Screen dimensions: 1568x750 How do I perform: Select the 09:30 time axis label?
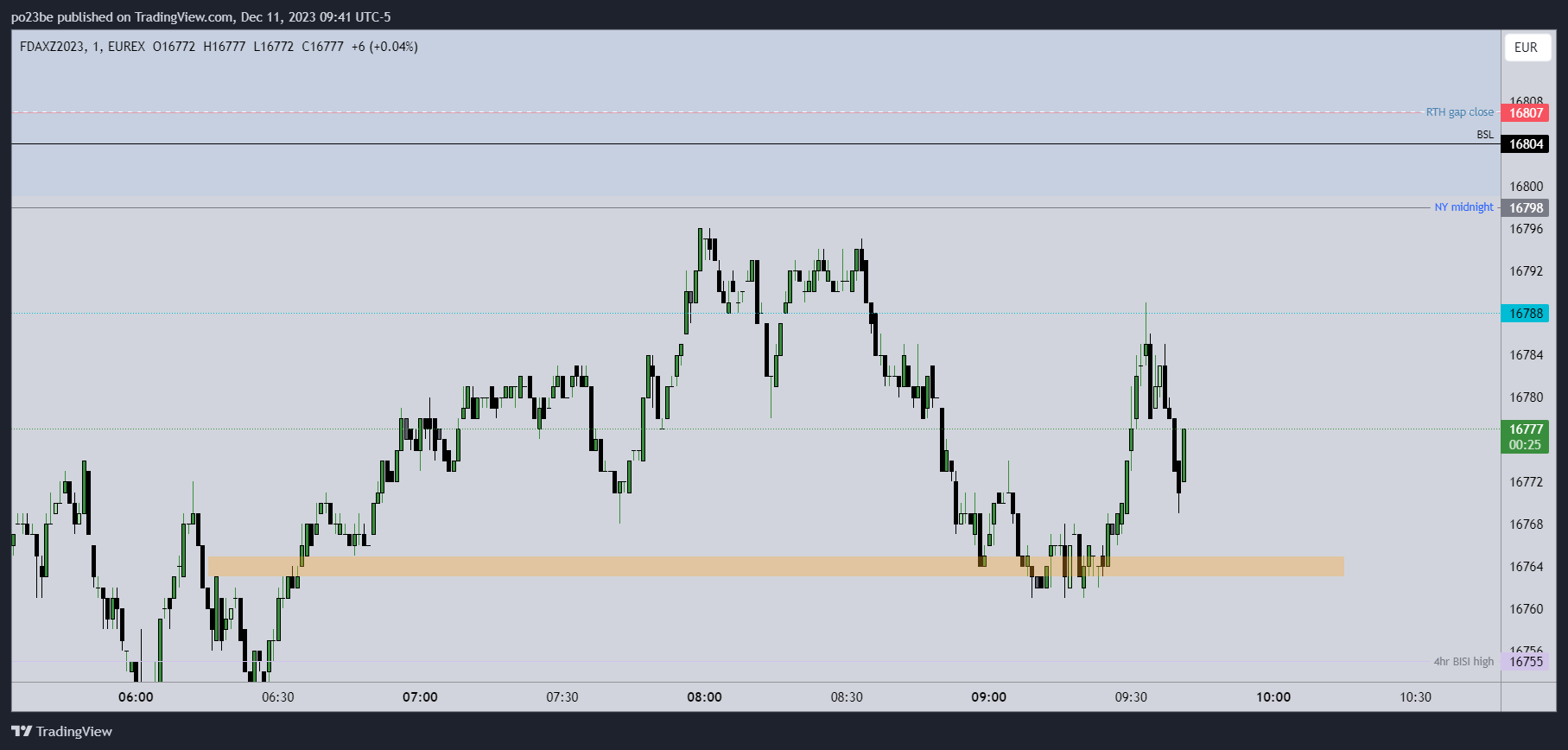pyautogui.click(x=1131, y=697)
